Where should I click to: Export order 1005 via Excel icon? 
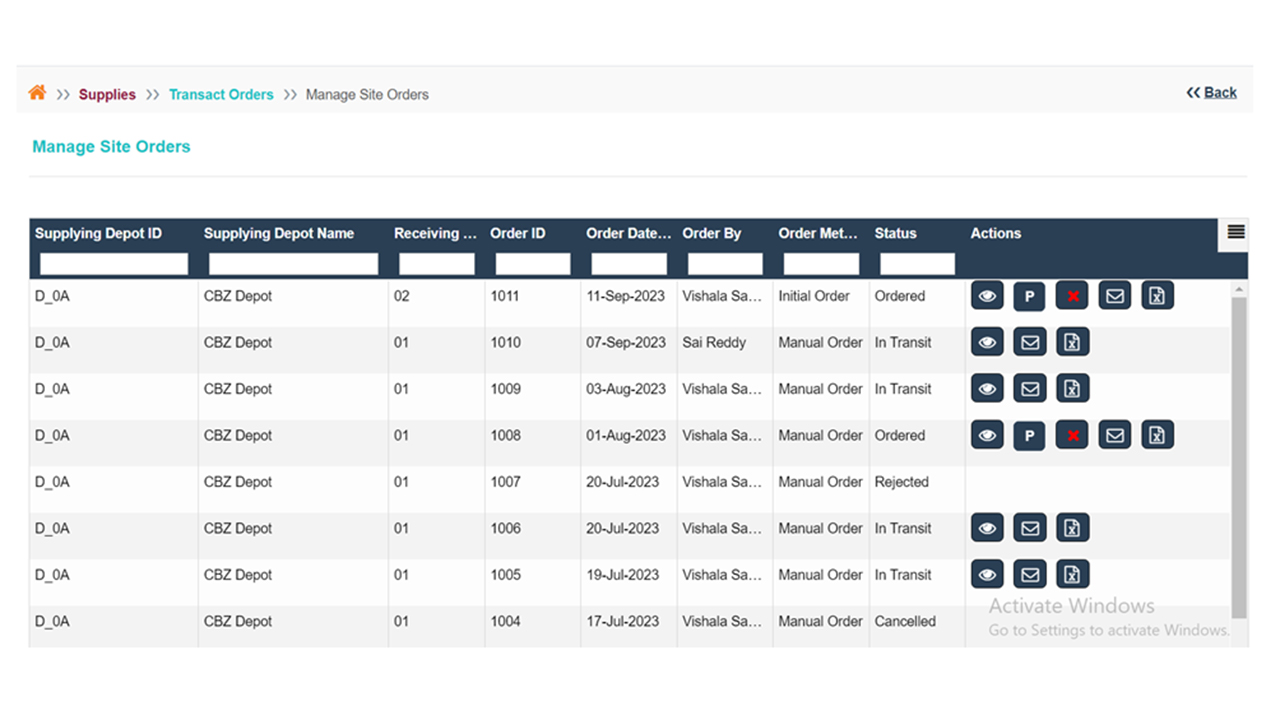tap(1072, 574)
